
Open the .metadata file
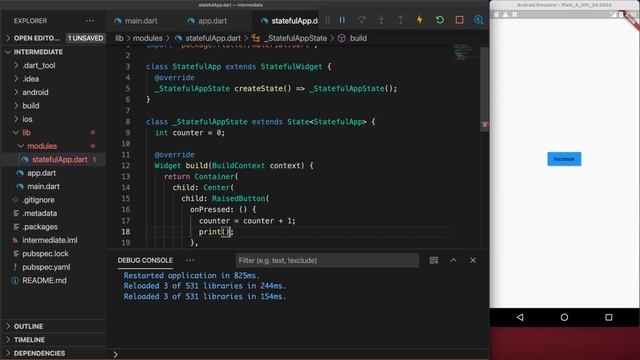(x=40, y=213)
